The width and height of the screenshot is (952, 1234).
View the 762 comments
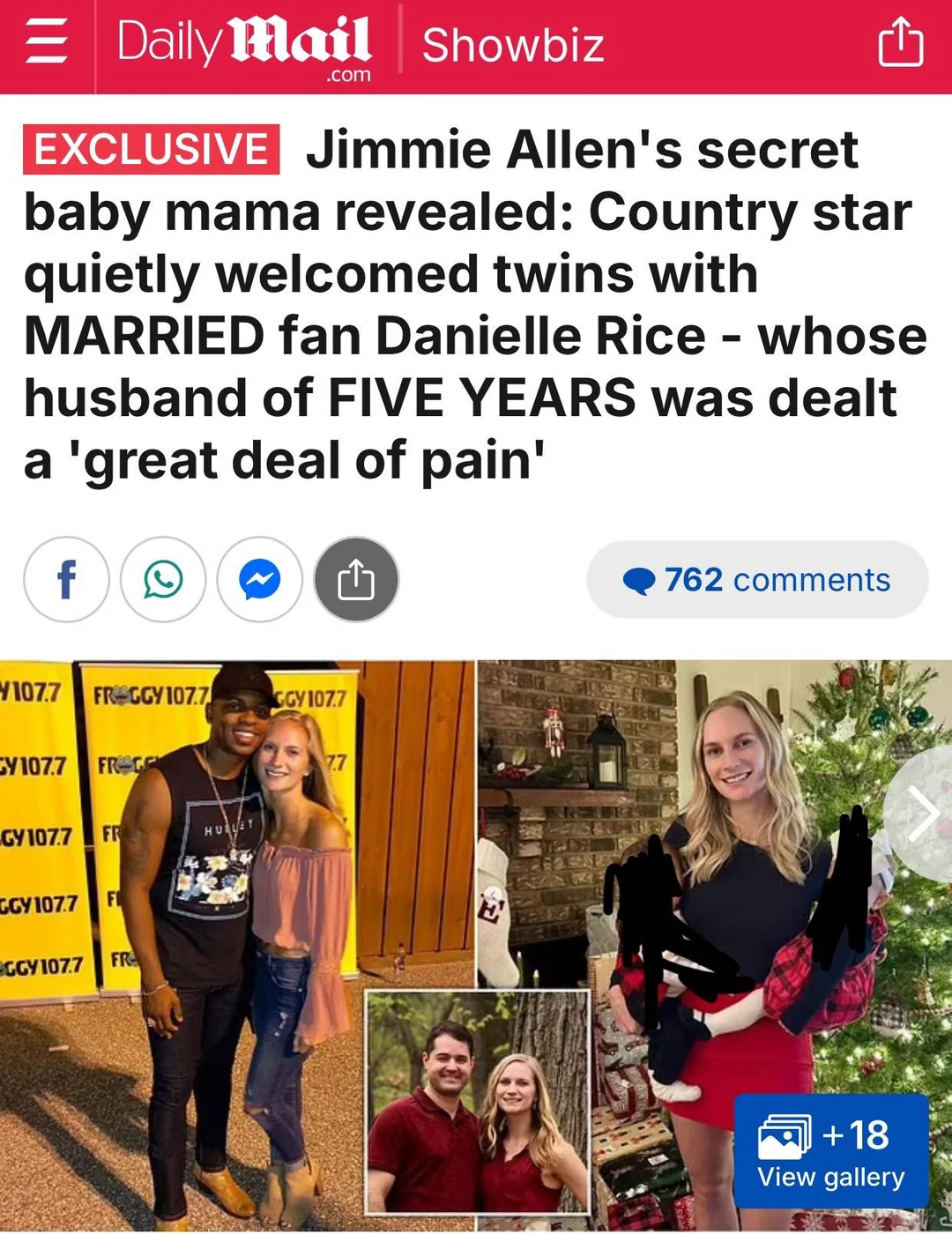click(757, 579)
